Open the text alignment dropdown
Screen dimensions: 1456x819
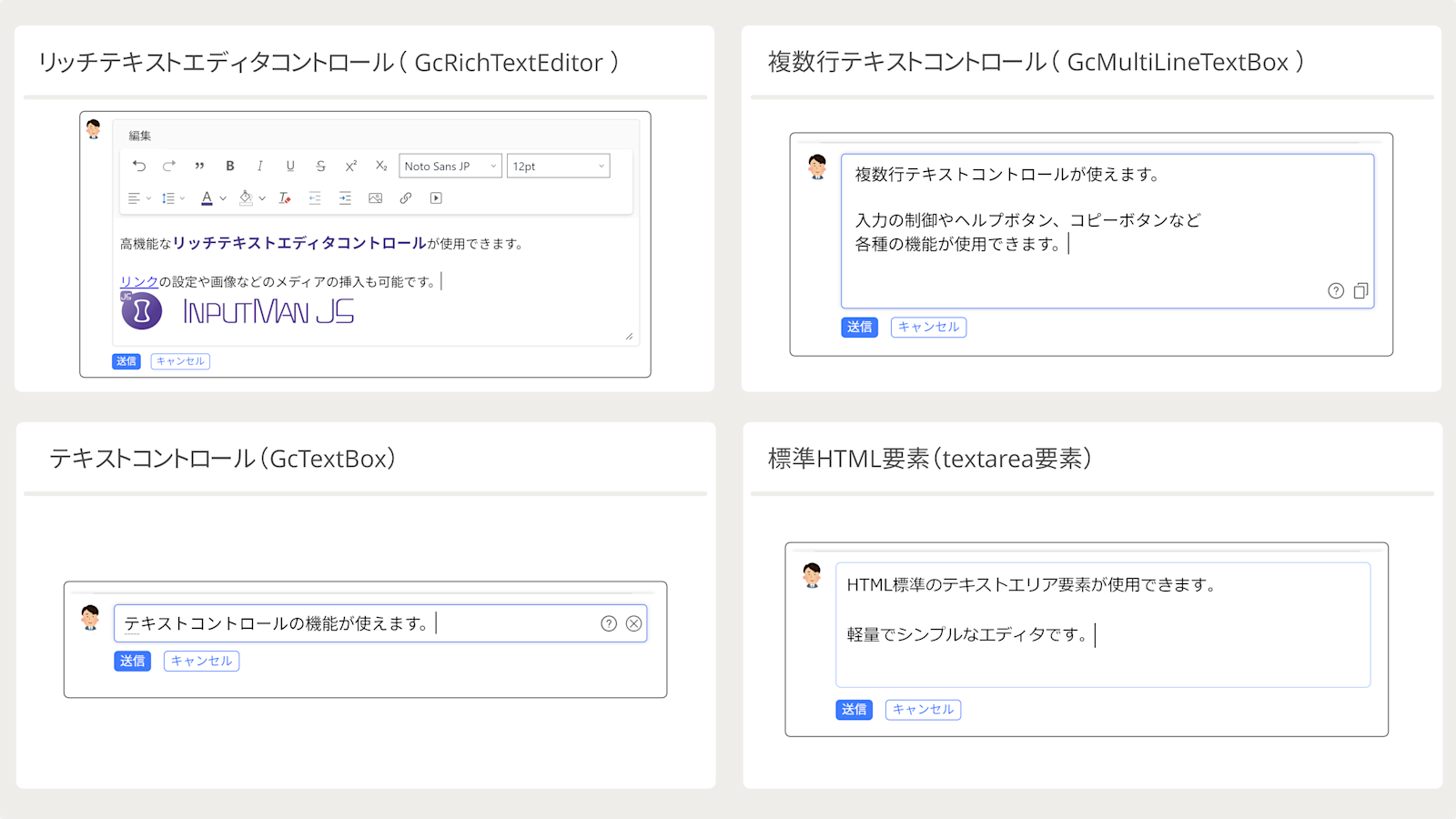pos(139,198)
